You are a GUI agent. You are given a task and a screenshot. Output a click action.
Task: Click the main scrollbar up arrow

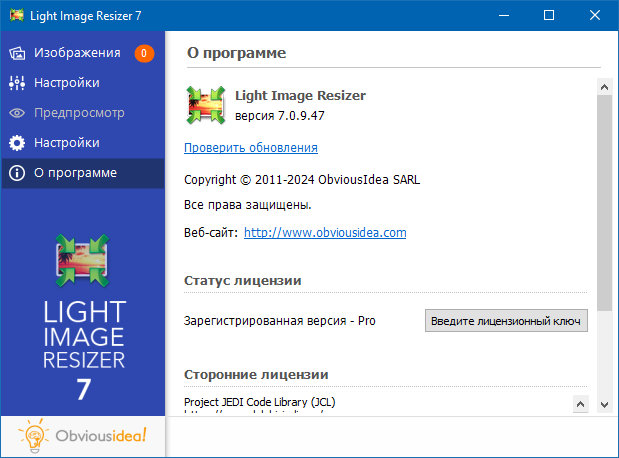point(604,87)
